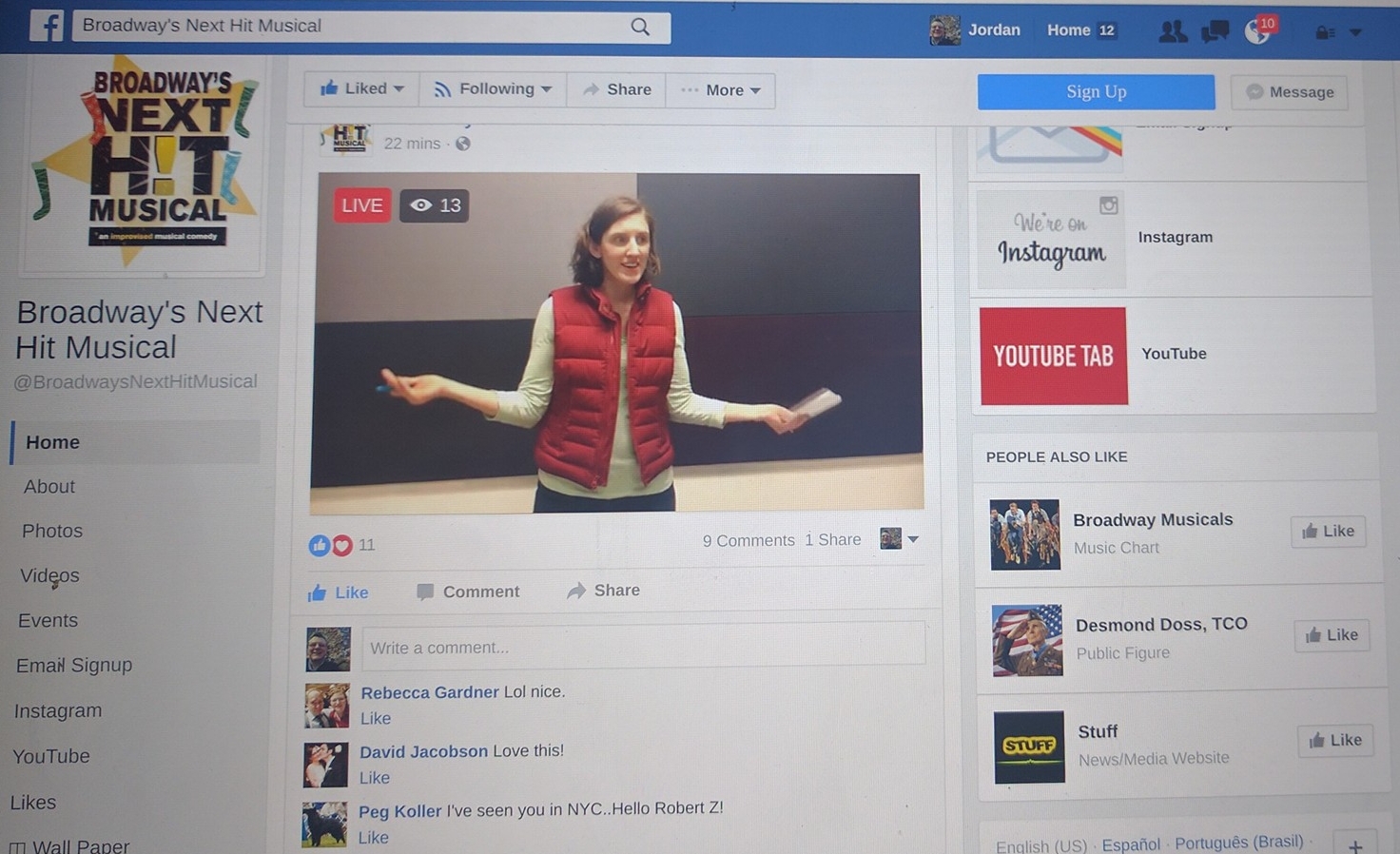Click the Write a comment field
This screenshot has width=1400, height=854.
point(643,644)
